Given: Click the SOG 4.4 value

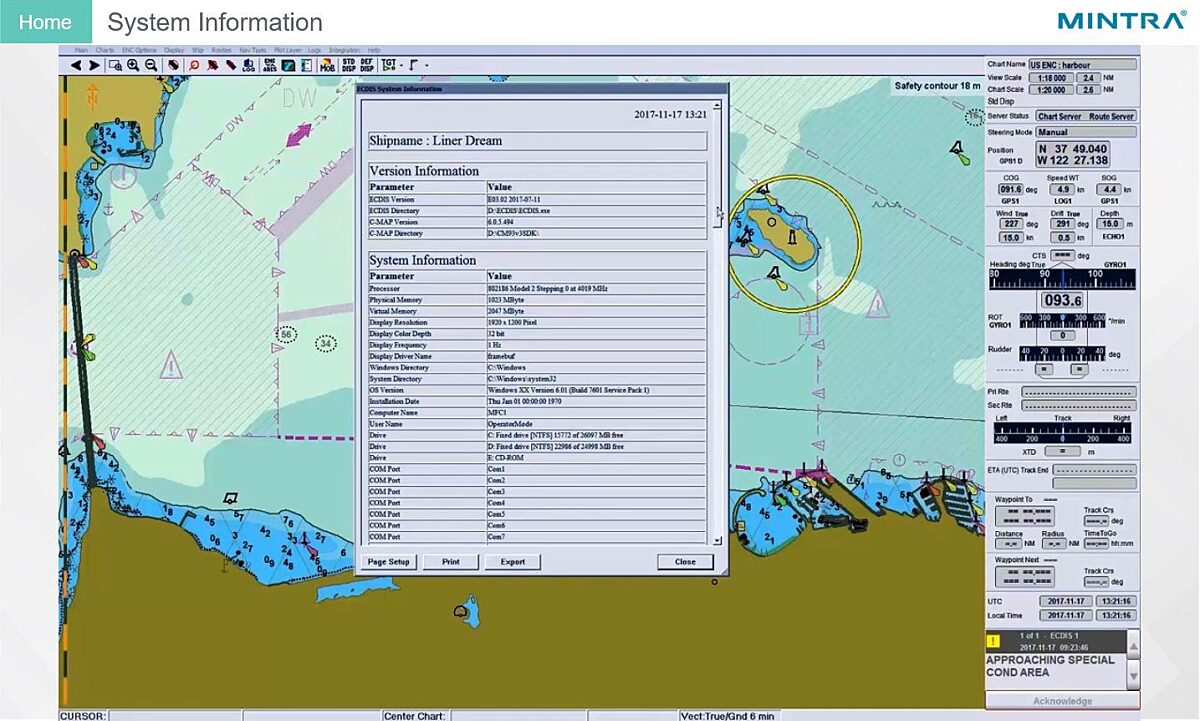Looking at the screenshot, I should tap(1109, 189).
